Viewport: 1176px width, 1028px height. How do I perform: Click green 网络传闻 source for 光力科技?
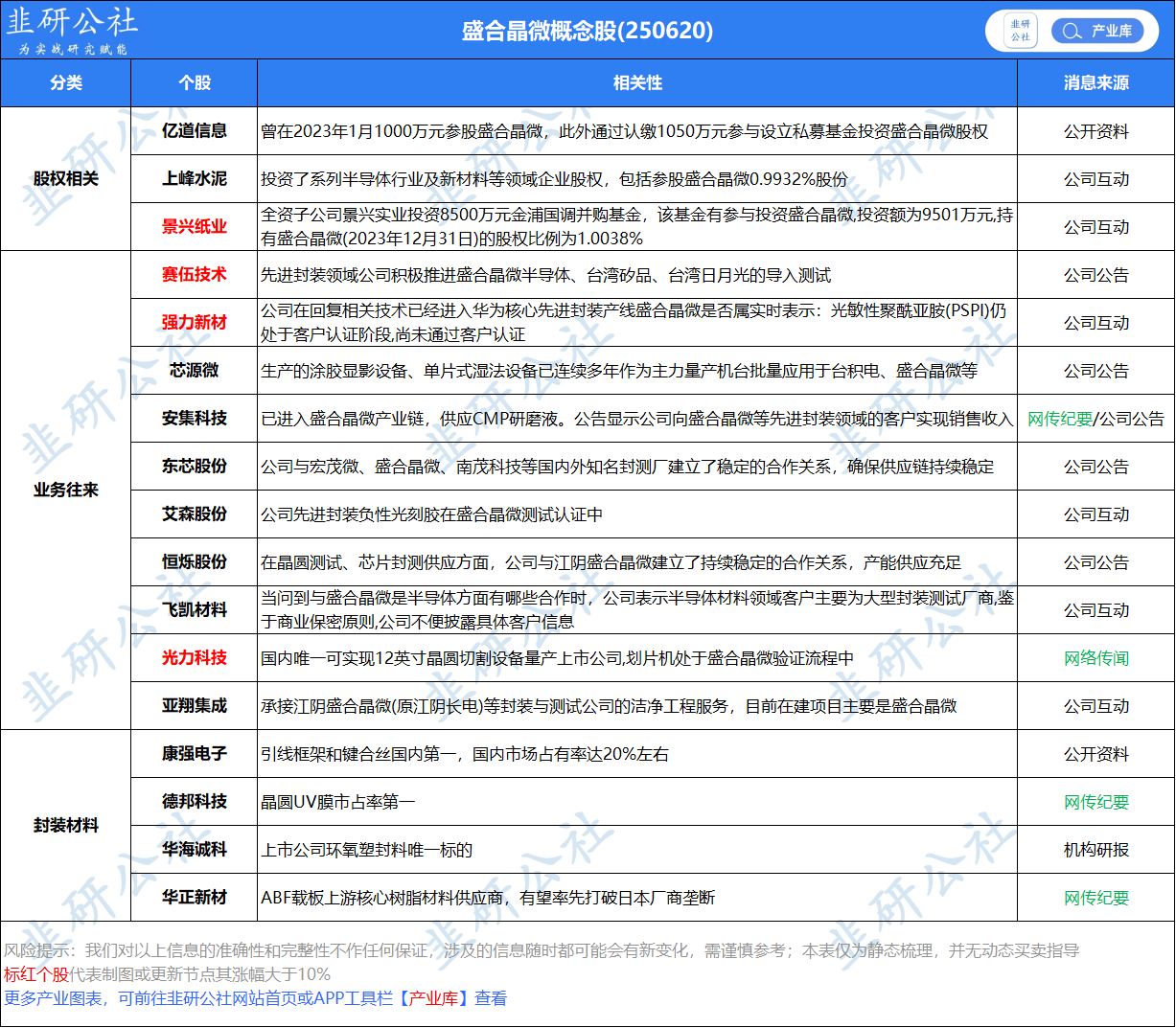point(1096,658)
